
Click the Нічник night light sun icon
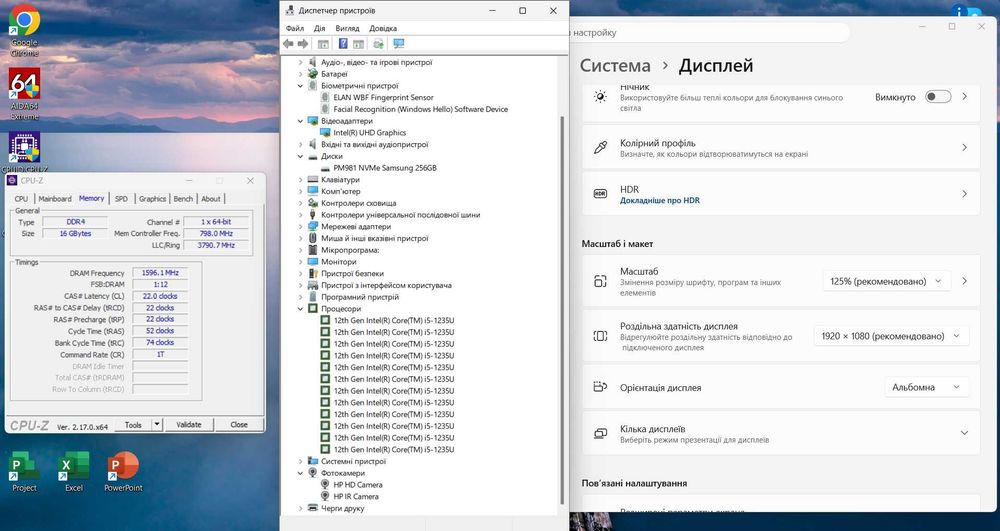(x=600, y=97)
